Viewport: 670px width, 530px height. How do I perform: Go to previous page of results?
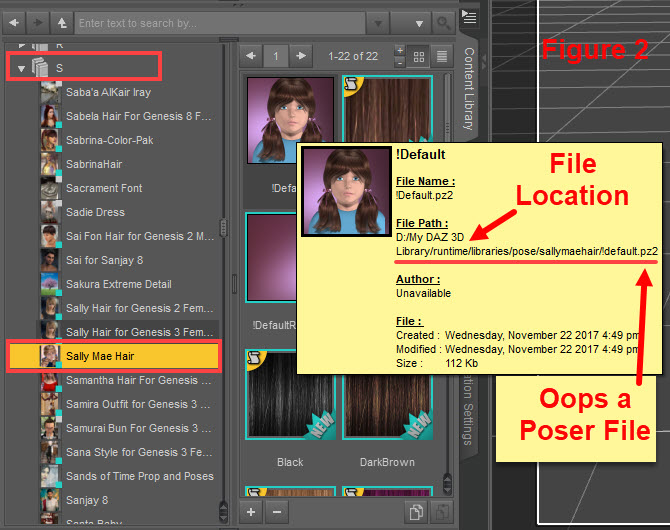point(251,56)
